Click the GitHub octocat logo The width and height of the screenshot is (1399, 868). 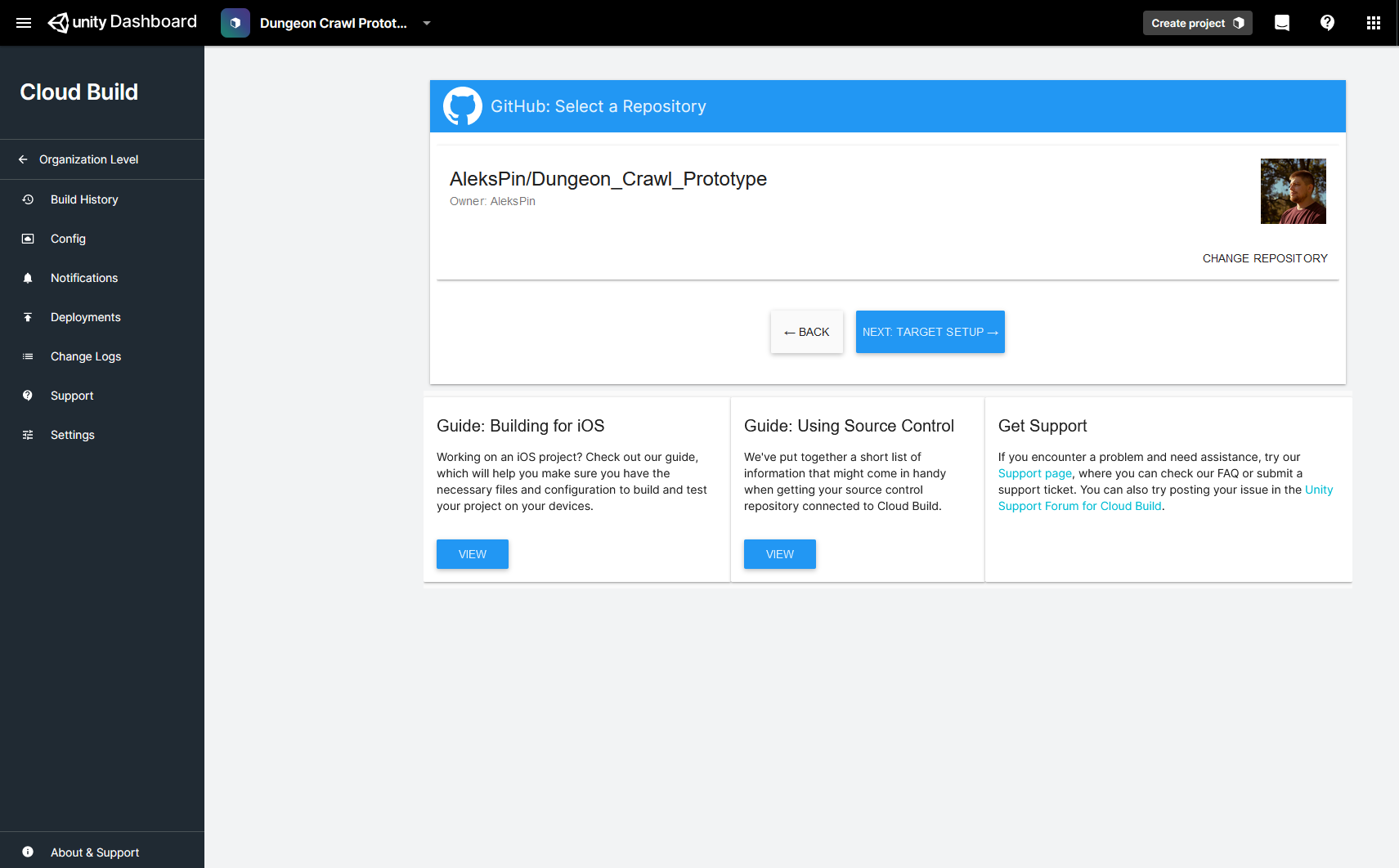tap(463, 106)
